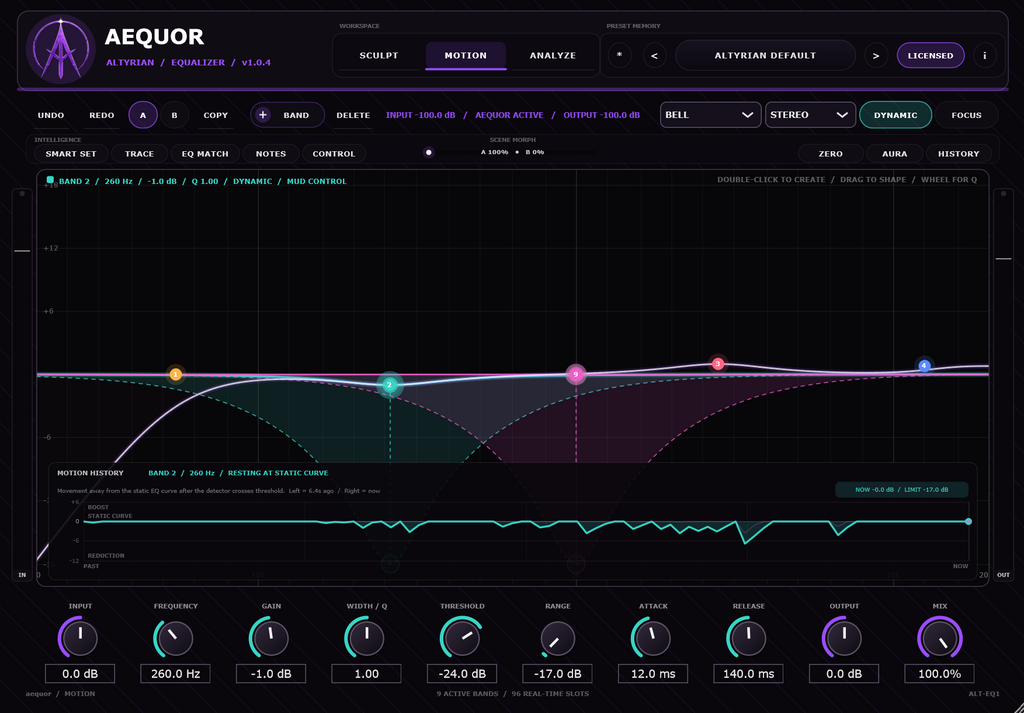
Task: Select the B state slot
Action: (x=174, y=115)
